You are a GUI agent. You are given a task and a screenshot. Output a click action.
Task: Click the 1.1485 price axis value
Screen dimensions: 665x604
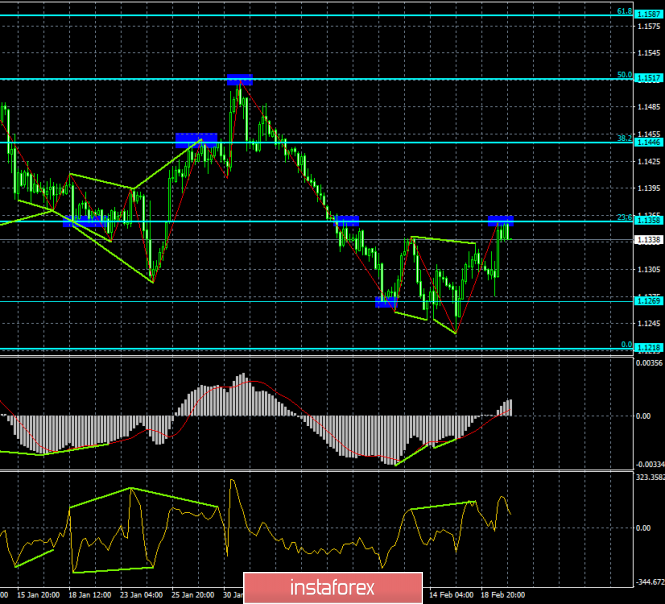pos(649,107)
